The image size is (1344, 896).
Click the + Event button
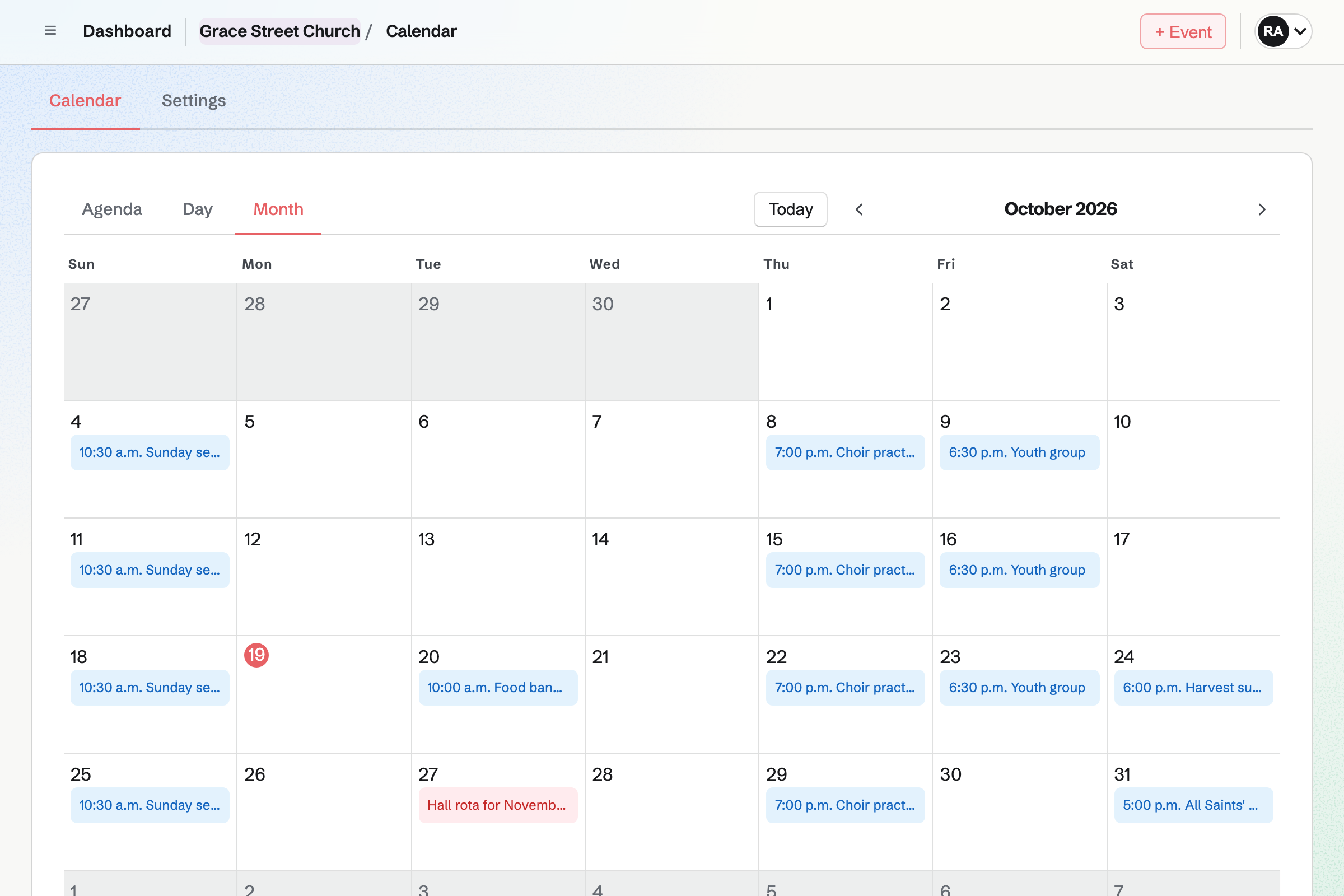tap(1183, 31)
